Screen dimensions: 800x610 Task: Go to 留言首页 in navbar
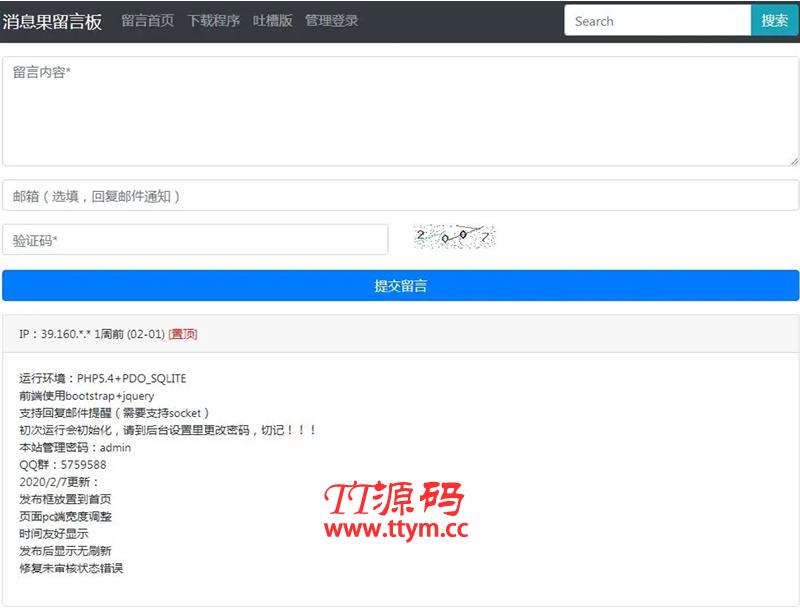click(147, 20)
